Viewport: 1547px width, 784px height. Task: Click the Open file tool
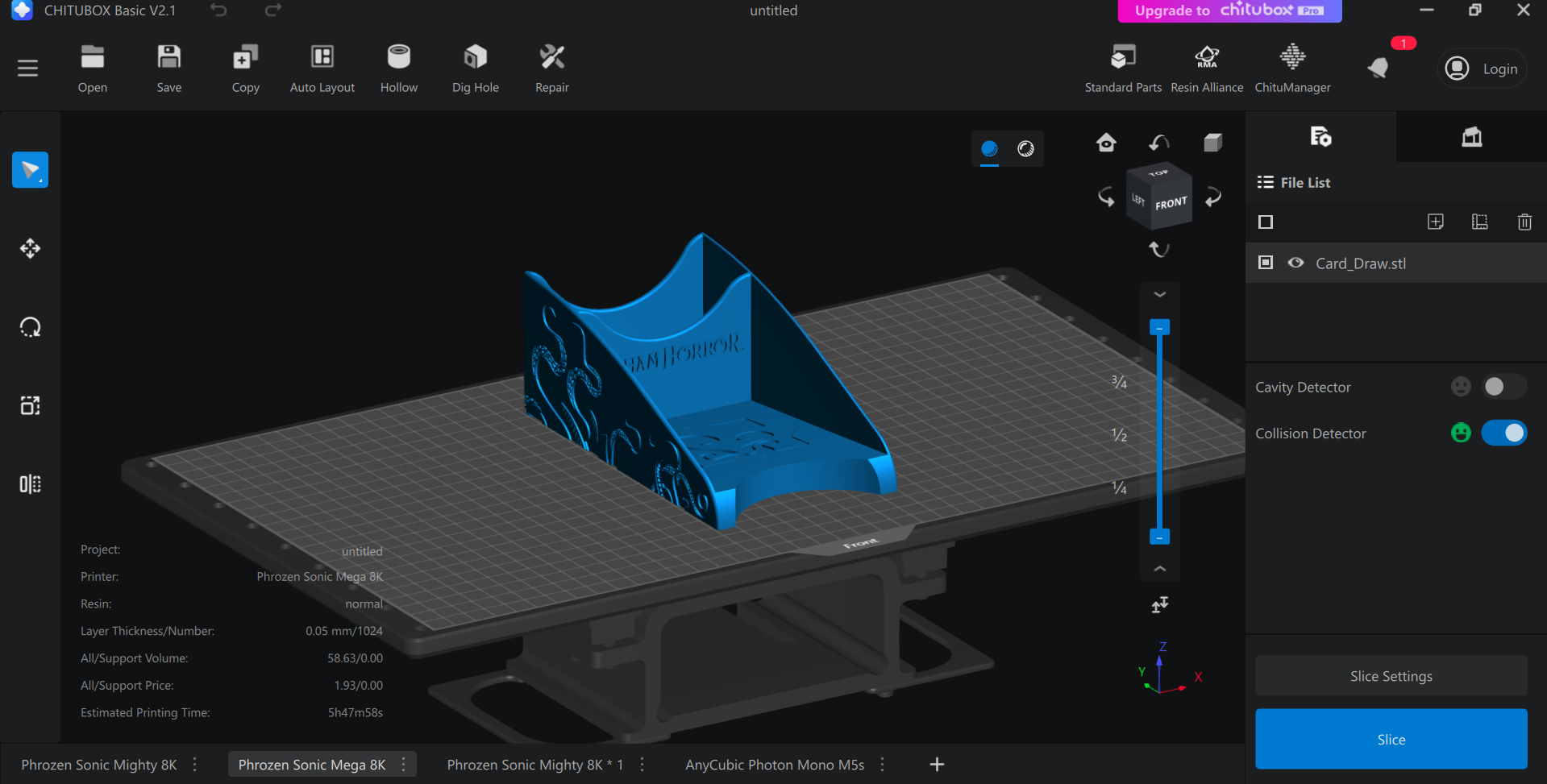[93, 68]
